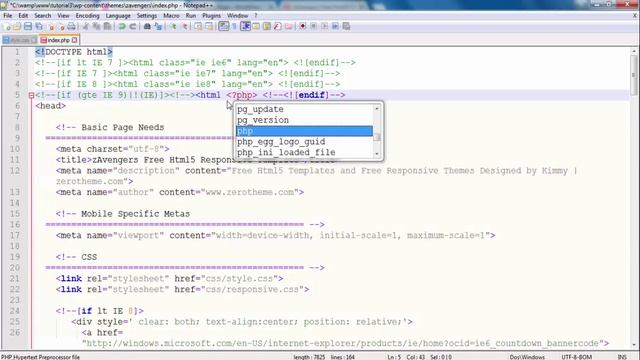Open Find with the binoculars icon
Image resolution: width=640 pixels, height=360 pixels.
[x=147, y=27]
